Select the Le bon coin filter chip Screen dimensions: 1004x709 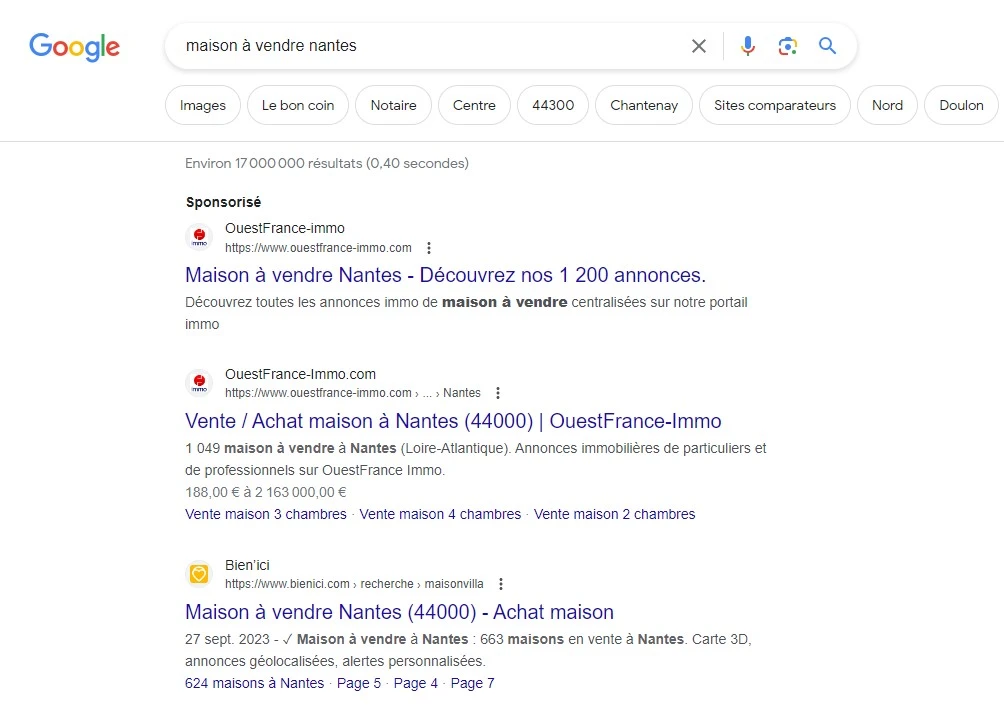tap(297, 104)
